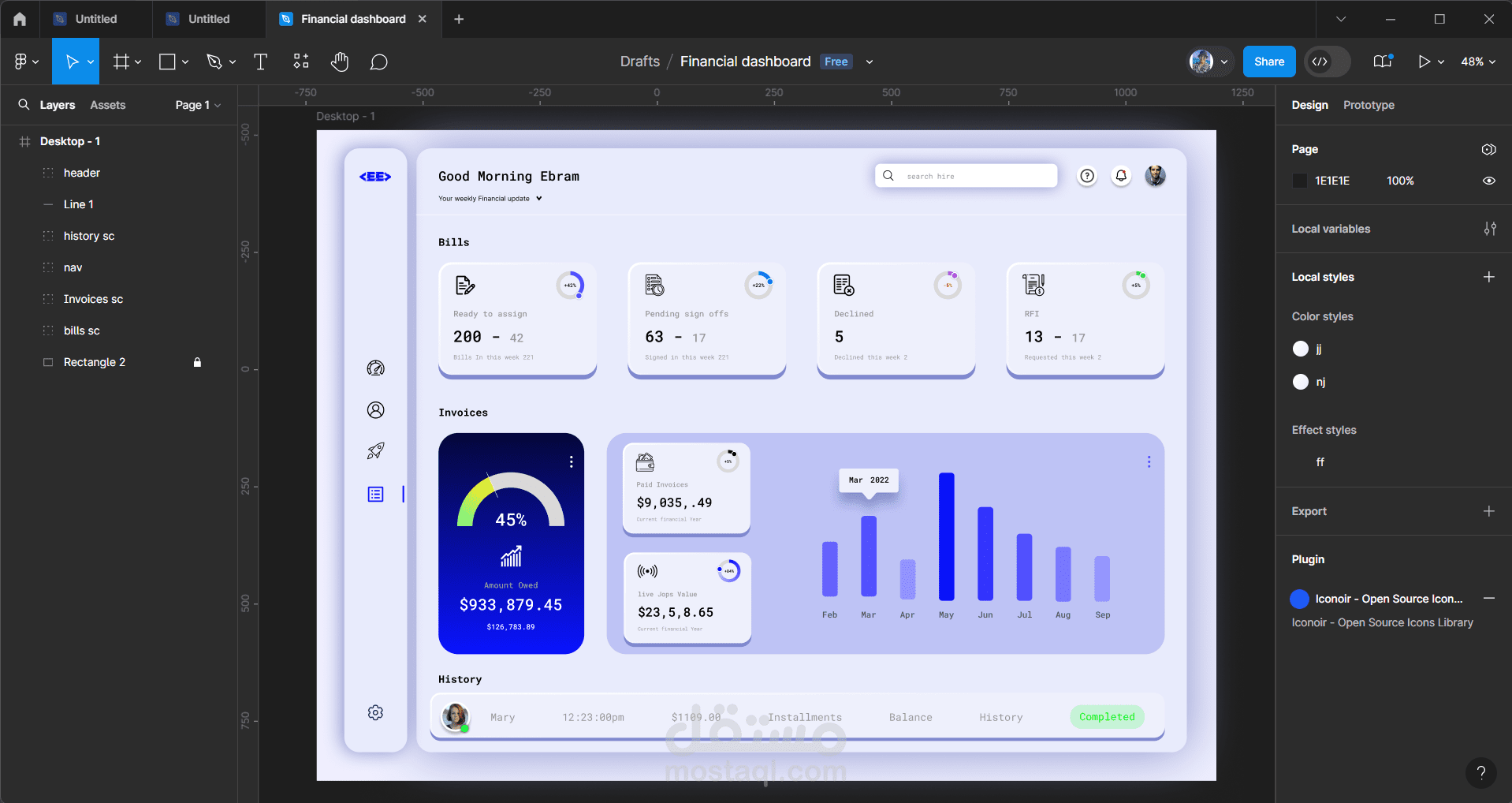Click the Present play button
This screenshot has height=803, width=1512.
tap(1424, 62)
